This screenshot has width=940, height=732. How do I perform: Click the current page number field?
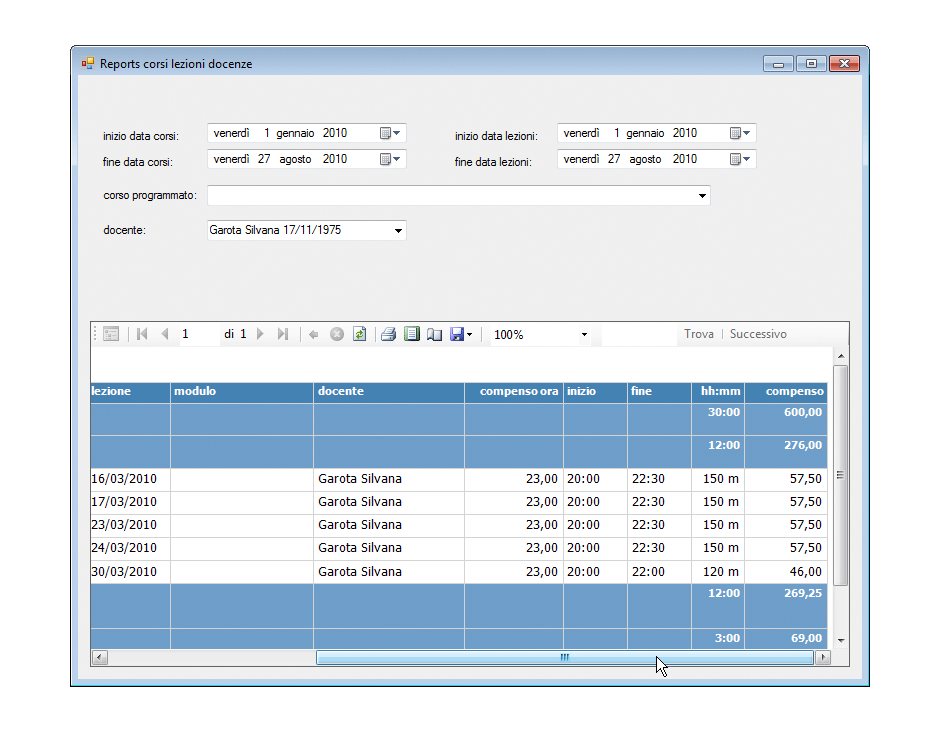(199, 334)
